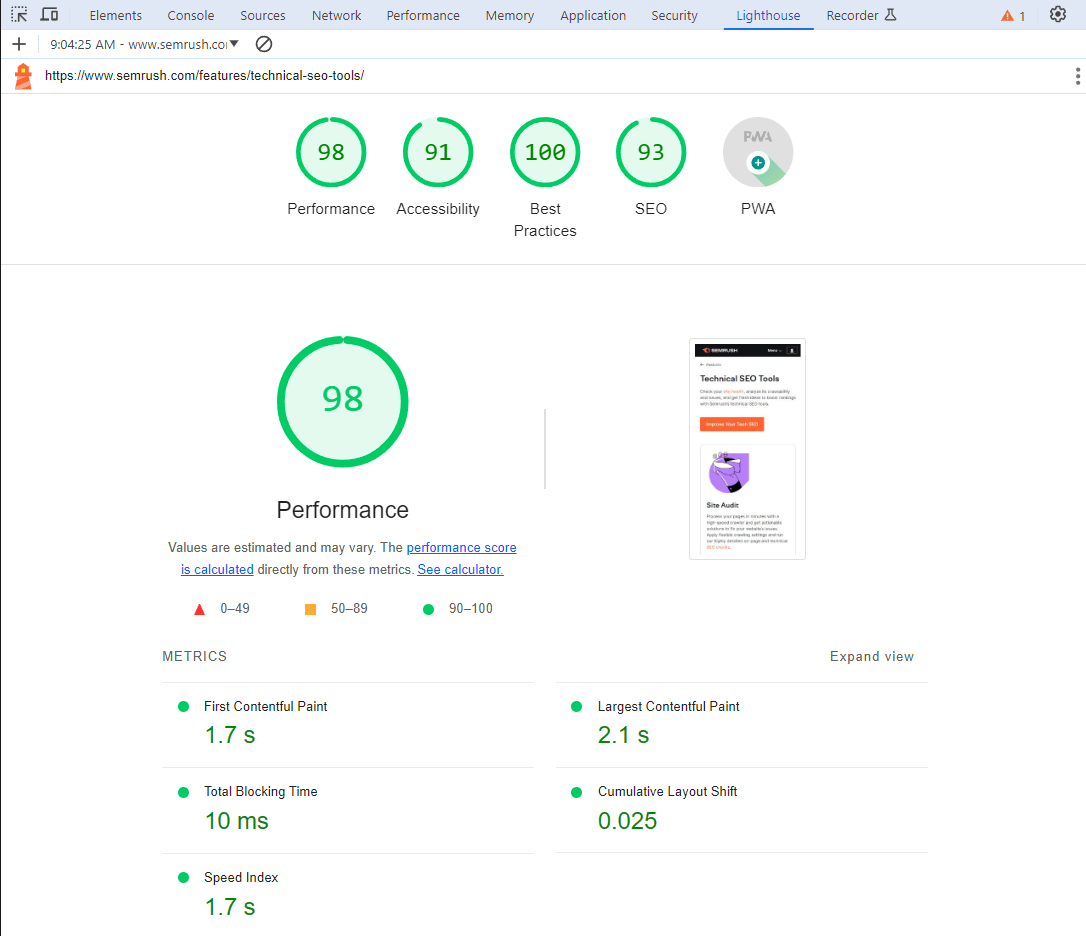Open the three-dot overflow menu
The height and width of the screenshot is (936, 1086).
(1077, 75)
